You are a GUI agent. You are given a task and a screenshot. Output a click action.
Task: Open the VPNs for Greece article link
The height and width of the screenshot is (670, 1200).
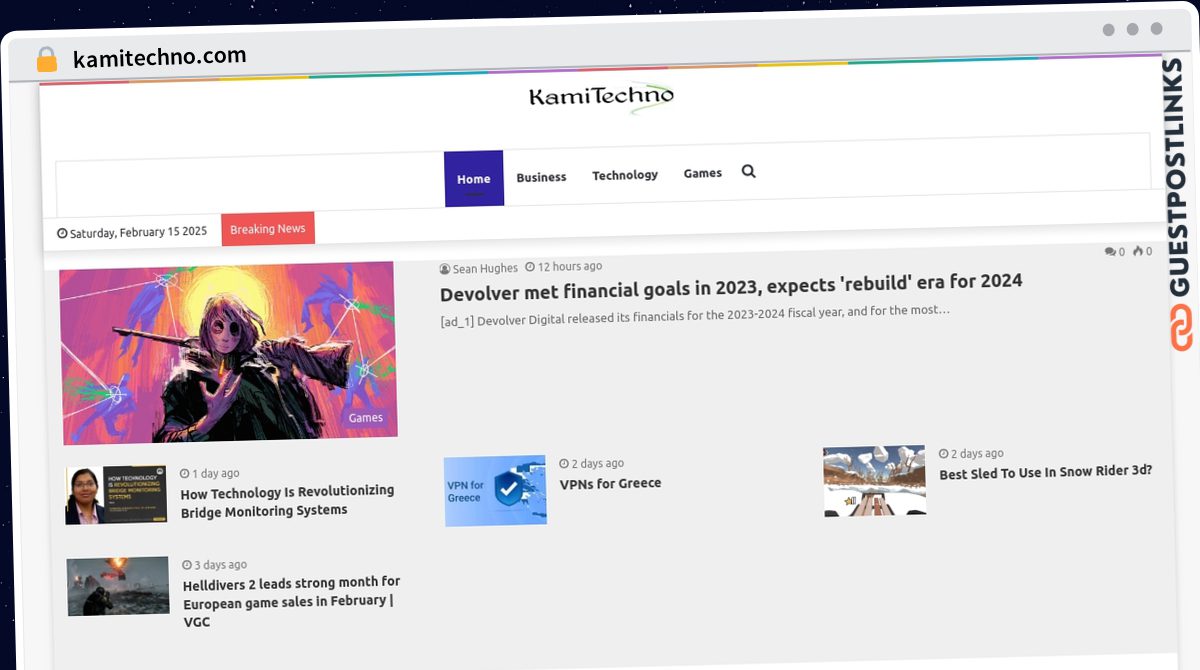pos(610,483)
